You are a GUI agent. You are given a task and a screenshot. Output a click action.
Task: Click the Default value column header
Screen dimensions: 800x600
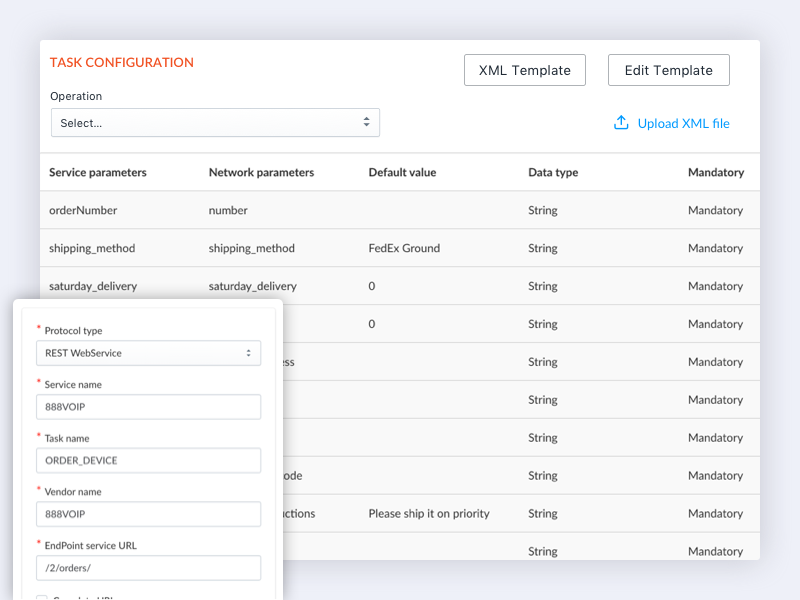(402, 173)
